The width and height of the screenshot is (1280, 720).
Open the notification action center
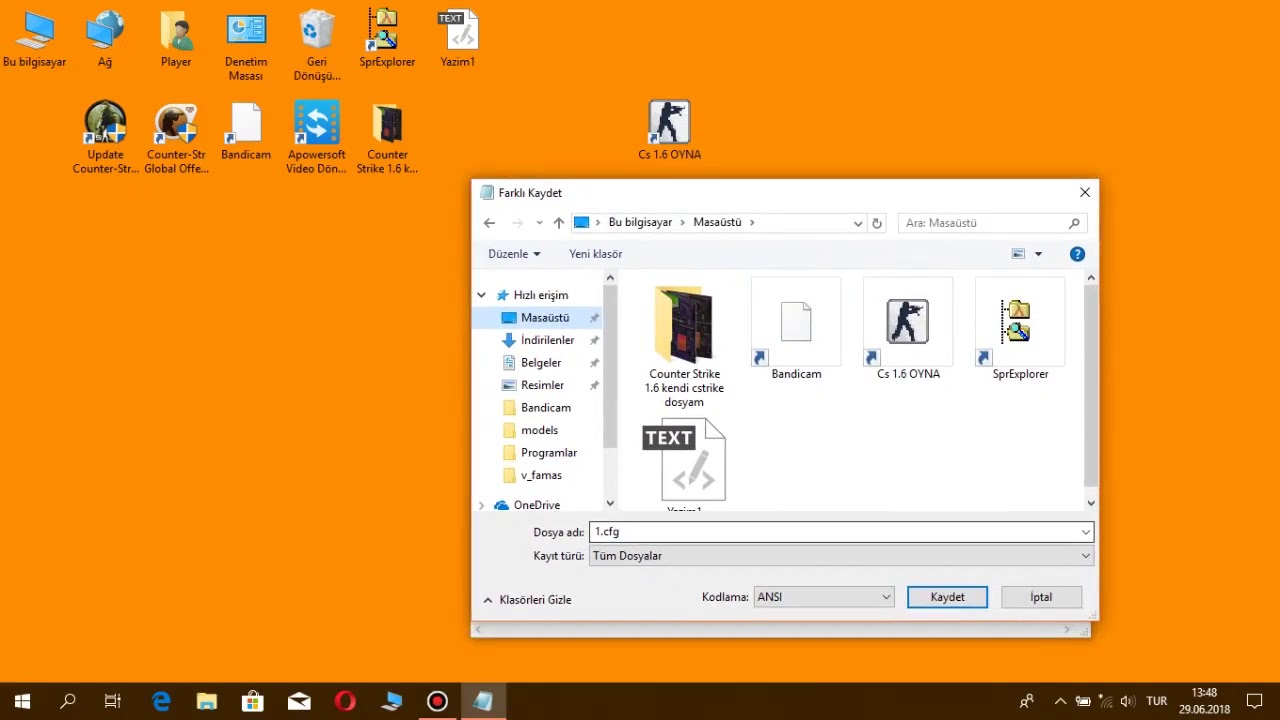point(1255,702)
